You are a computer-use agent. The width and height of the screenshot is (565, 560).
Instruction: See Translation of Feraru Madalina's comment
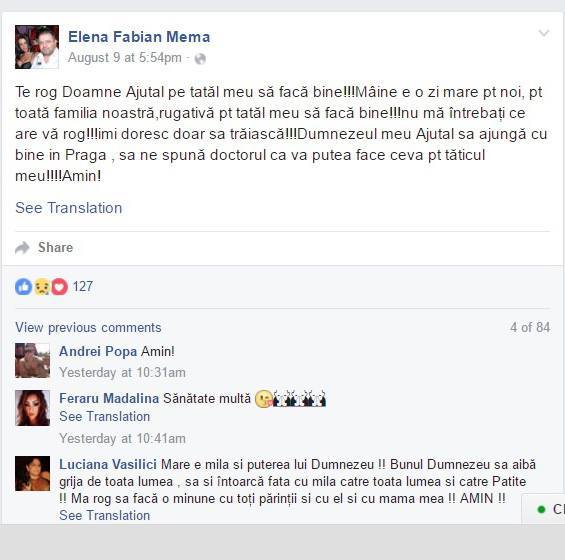[x=104, y=417]
